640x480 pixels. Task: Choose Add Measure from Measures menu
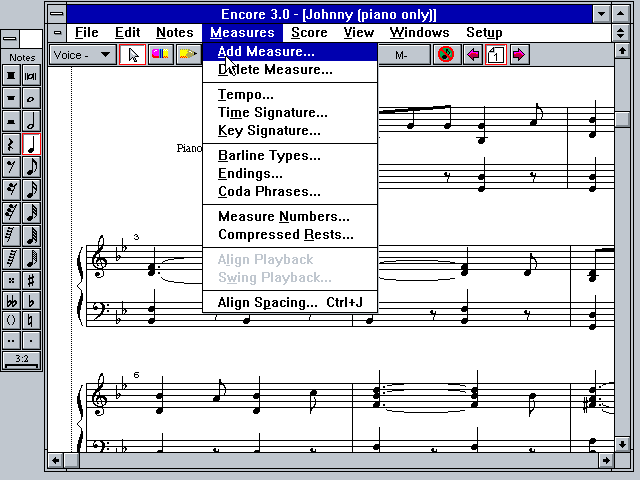[x=266, y=51]
